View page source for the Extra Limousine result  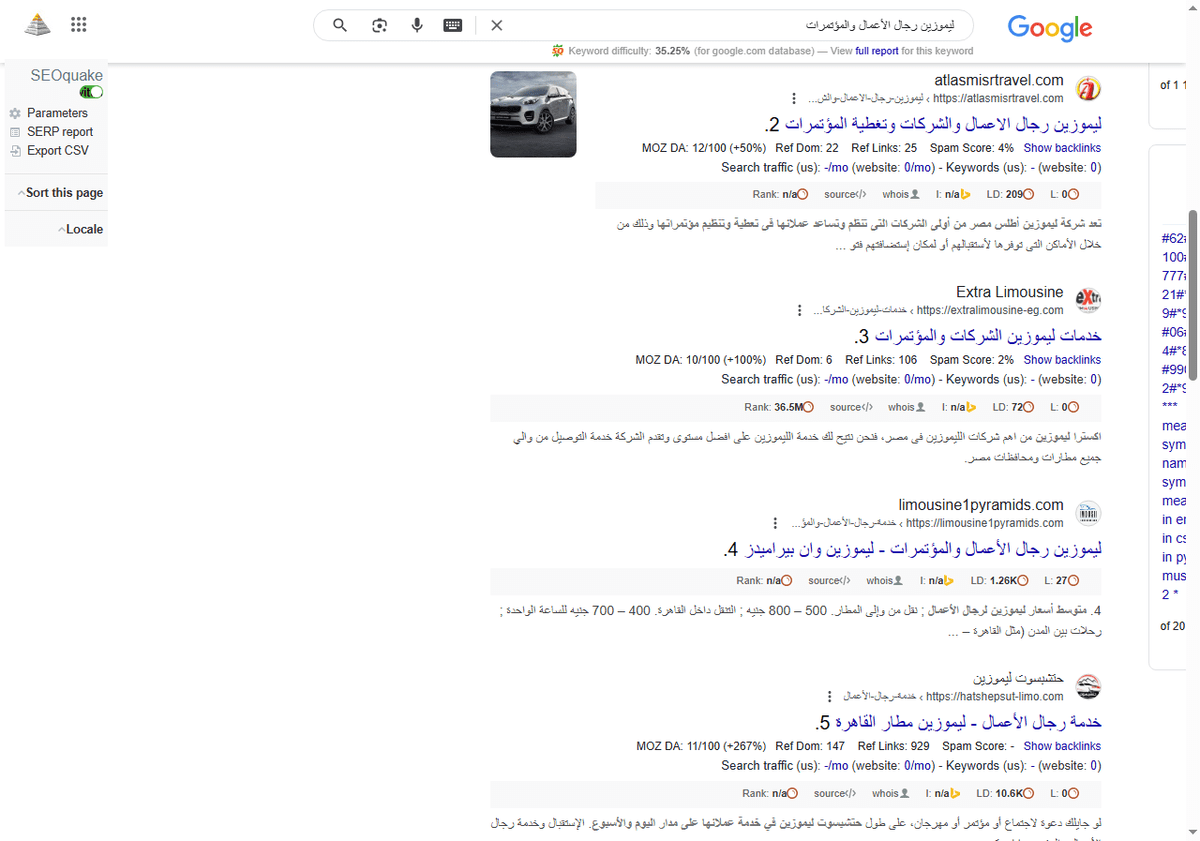[846, 406]
